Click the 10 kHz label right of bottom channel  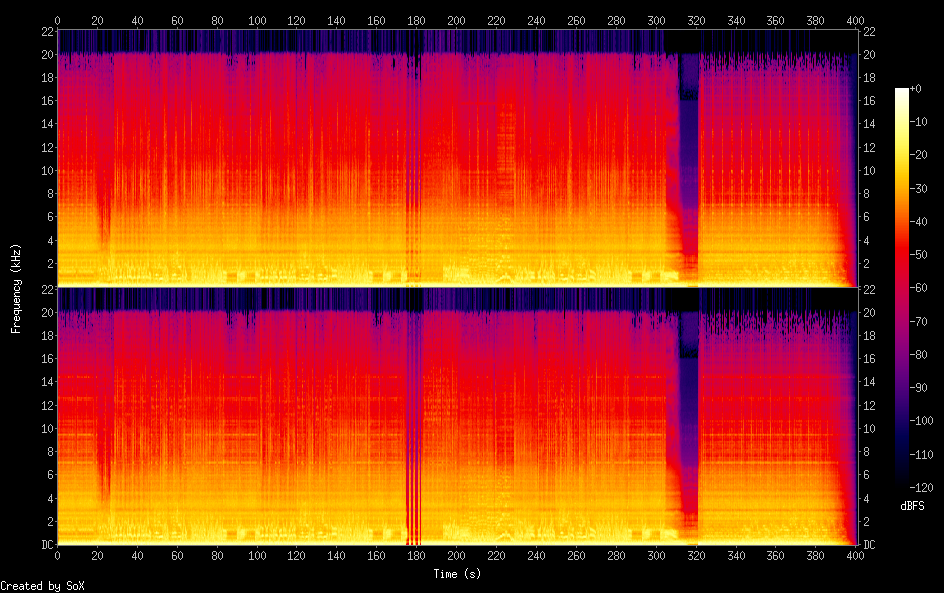(870, 428)
